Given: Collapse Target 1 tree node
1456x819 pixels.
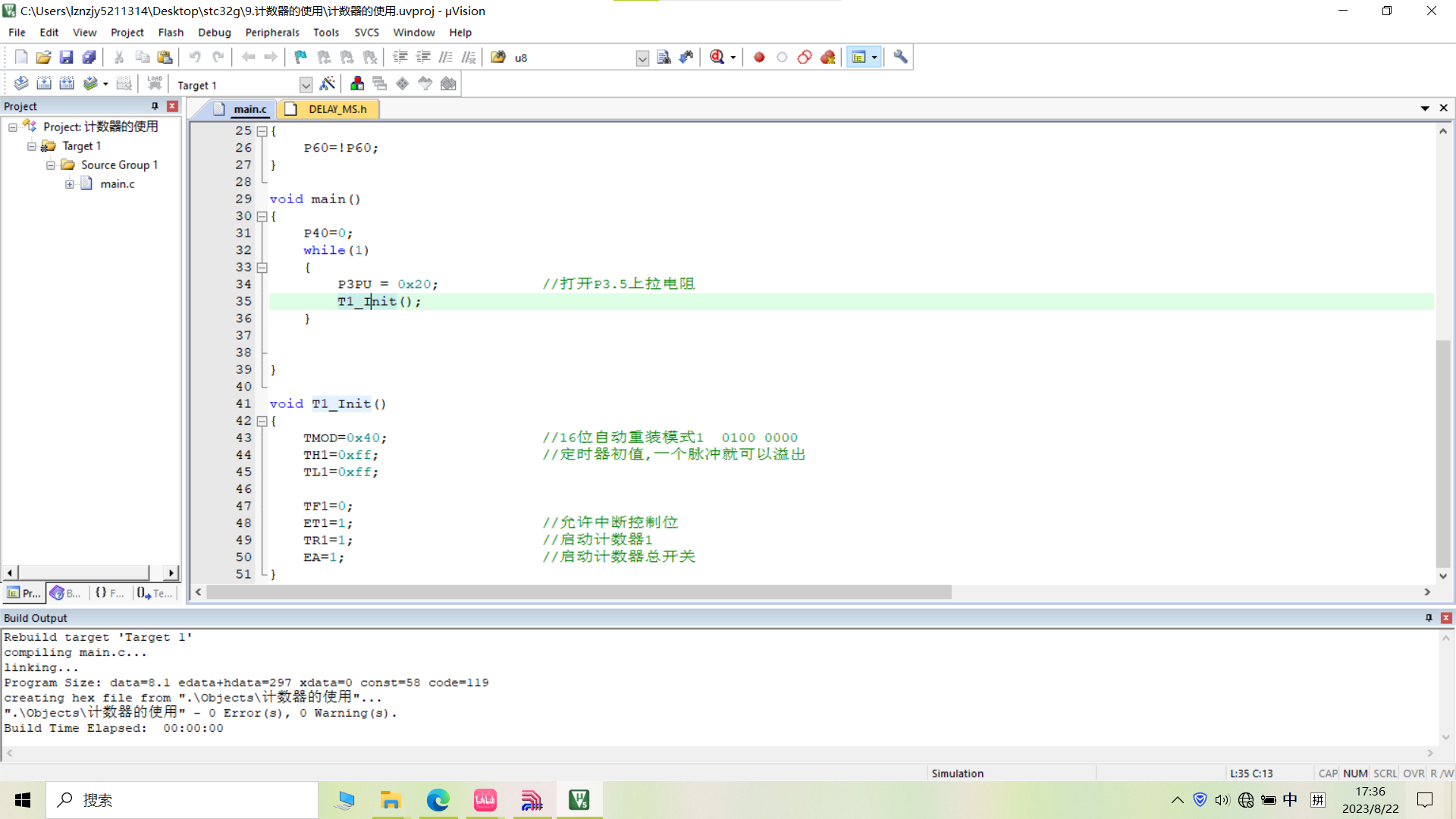Looking at the screenshot, I should pos(32,146).
